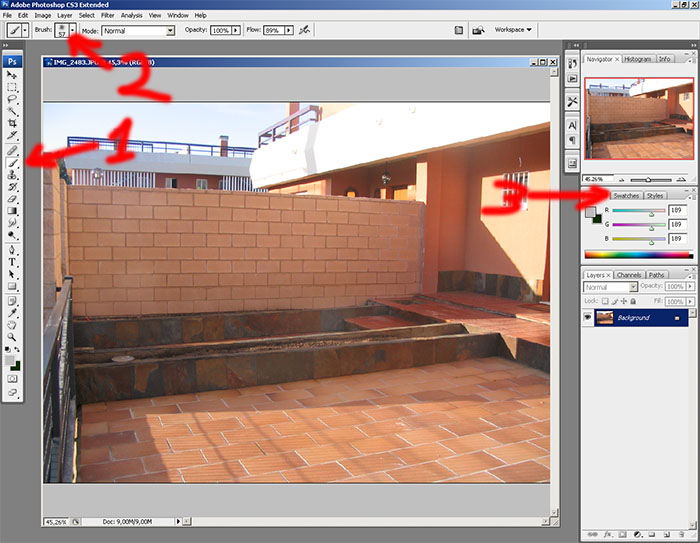Screen dimensions: 700x543
Task: Open the Analysis menu
Action: 131,15
